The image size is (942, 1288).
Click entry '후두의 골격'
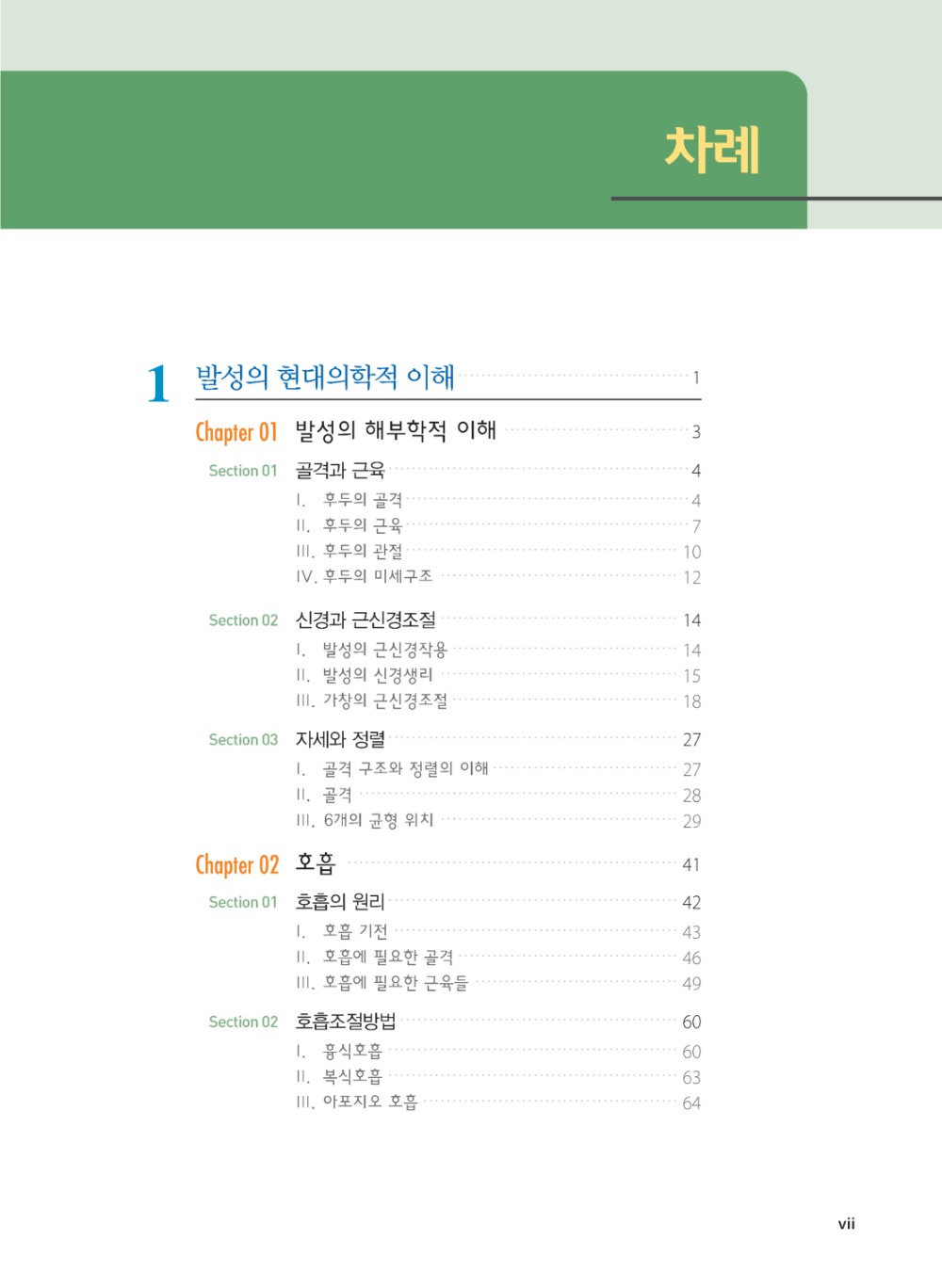pyautogui.click(x=363, y=500)
